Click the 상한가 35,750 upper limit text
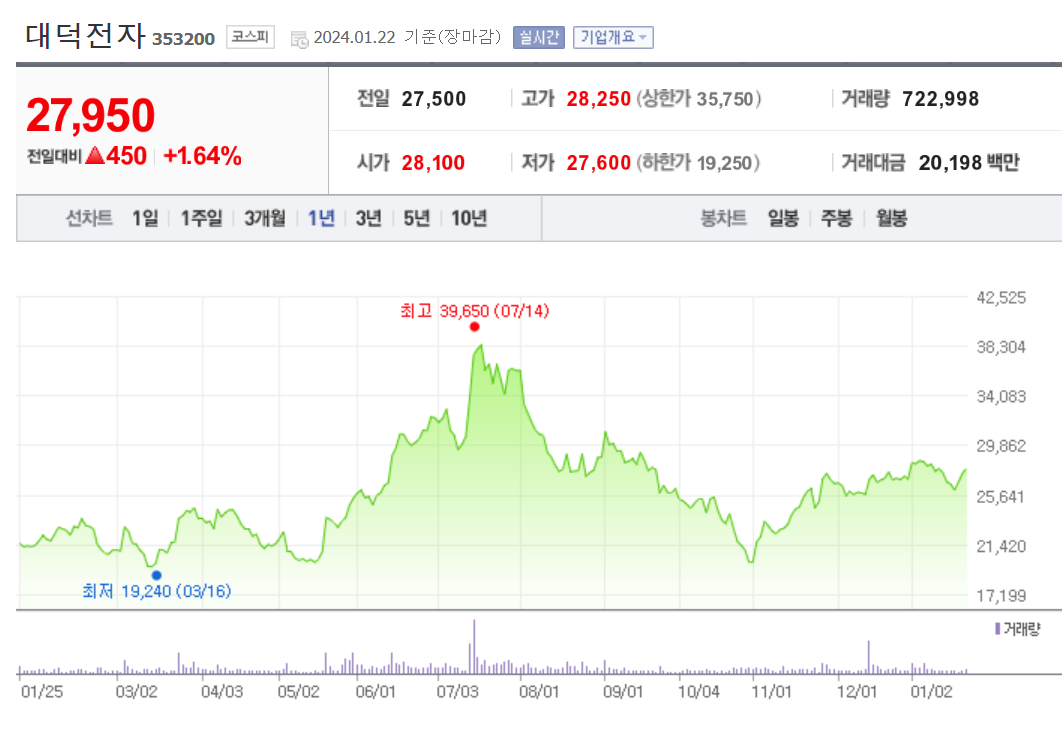Screen dimensions: 1062x732 point(698,99)
